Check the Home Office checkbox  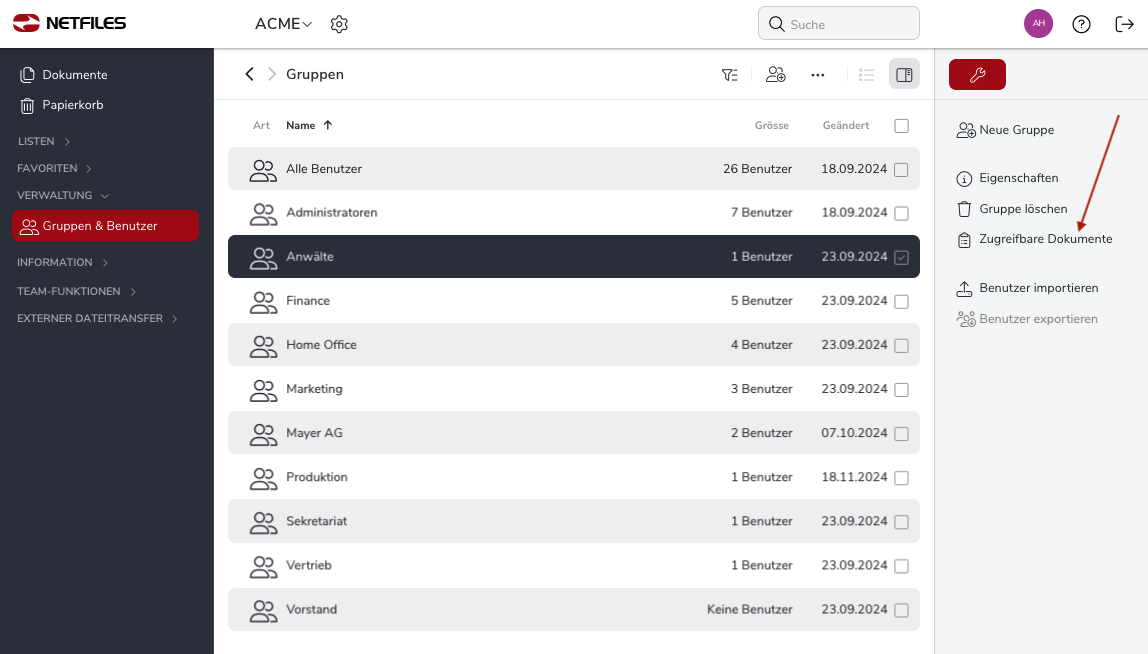click(x=901, y=346)
